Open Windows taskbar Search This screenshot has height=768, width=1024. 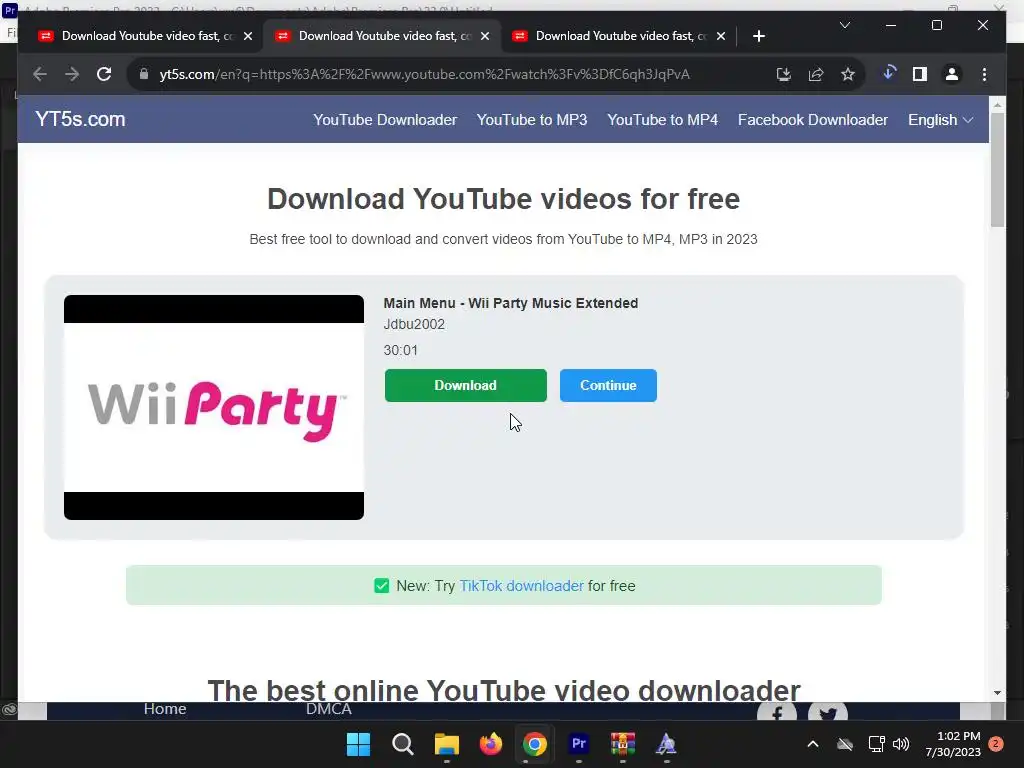pos(402,744)
